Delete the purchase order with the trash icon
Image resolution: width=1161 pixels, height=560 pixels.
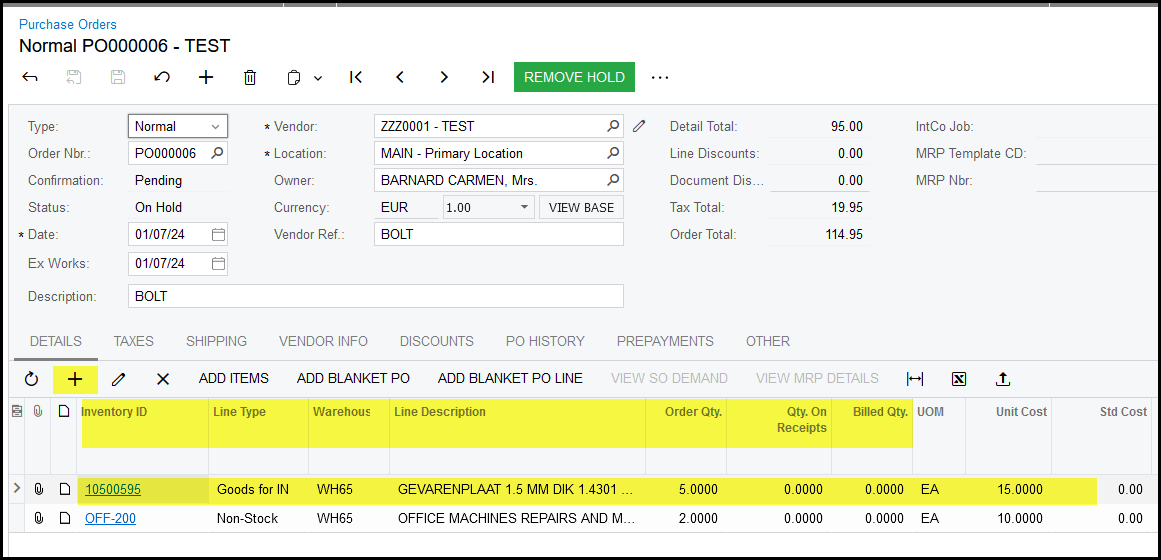pyautogui.click(x=250, y=77)
